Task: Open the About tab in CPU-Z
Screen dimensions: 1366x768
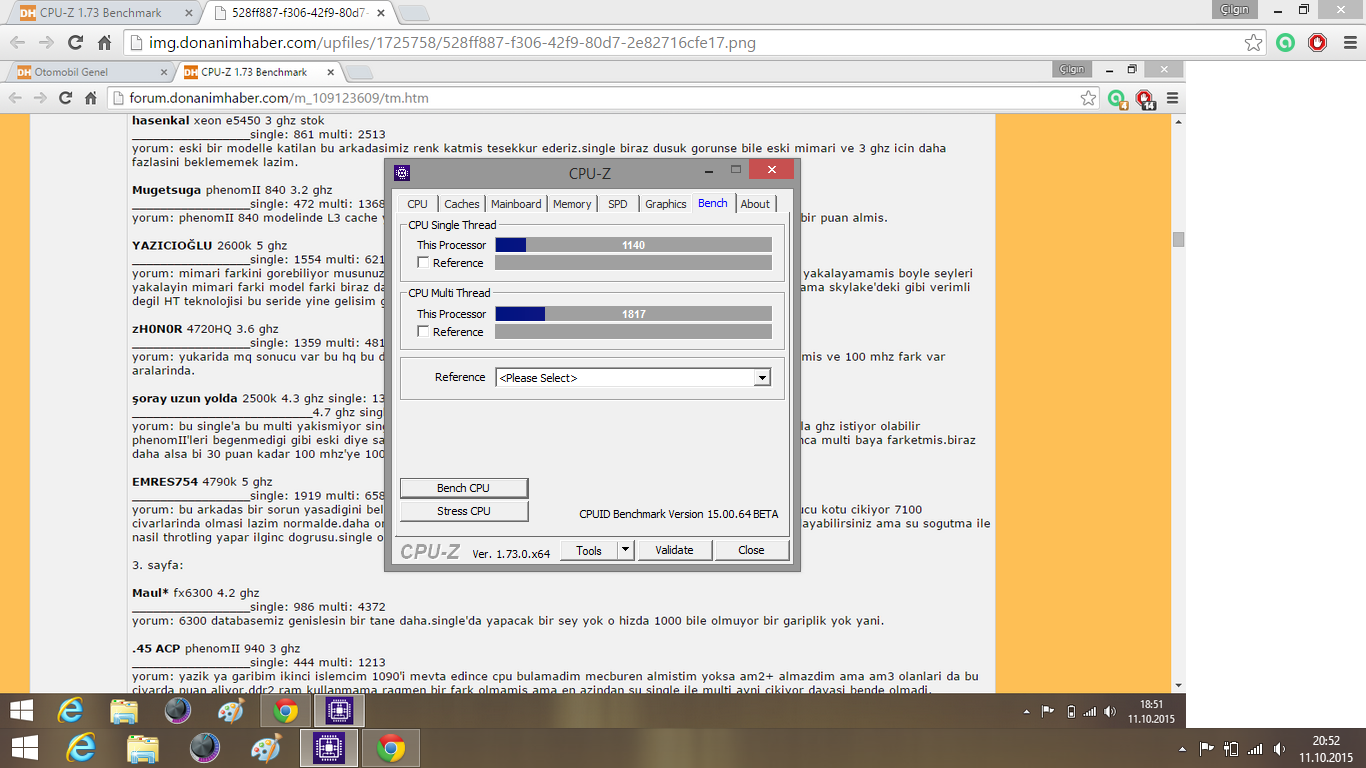Action: tap(755, 204)
